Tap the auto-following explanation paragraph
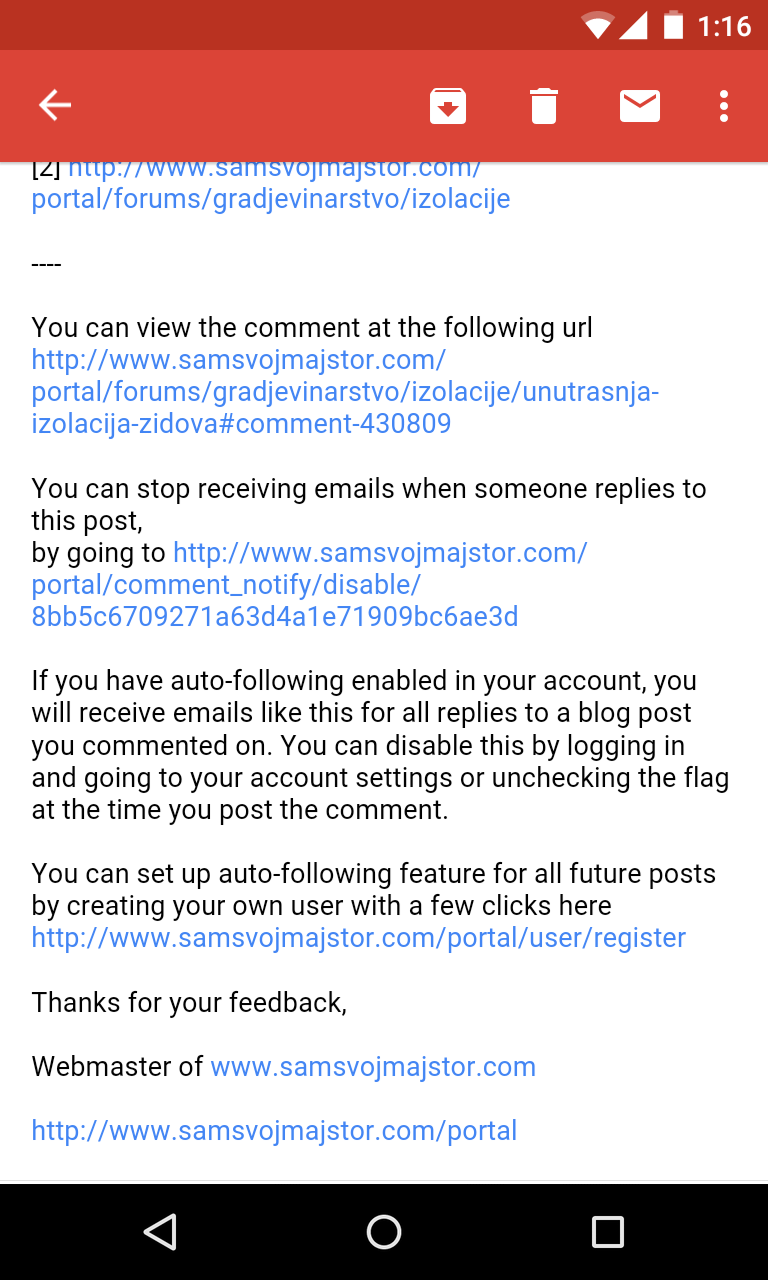 (x=380, y=745)
